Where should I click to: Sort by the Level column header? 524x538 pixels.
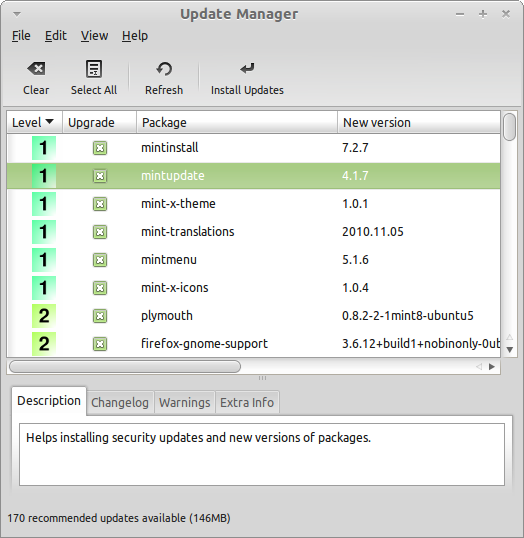(34, 122)
